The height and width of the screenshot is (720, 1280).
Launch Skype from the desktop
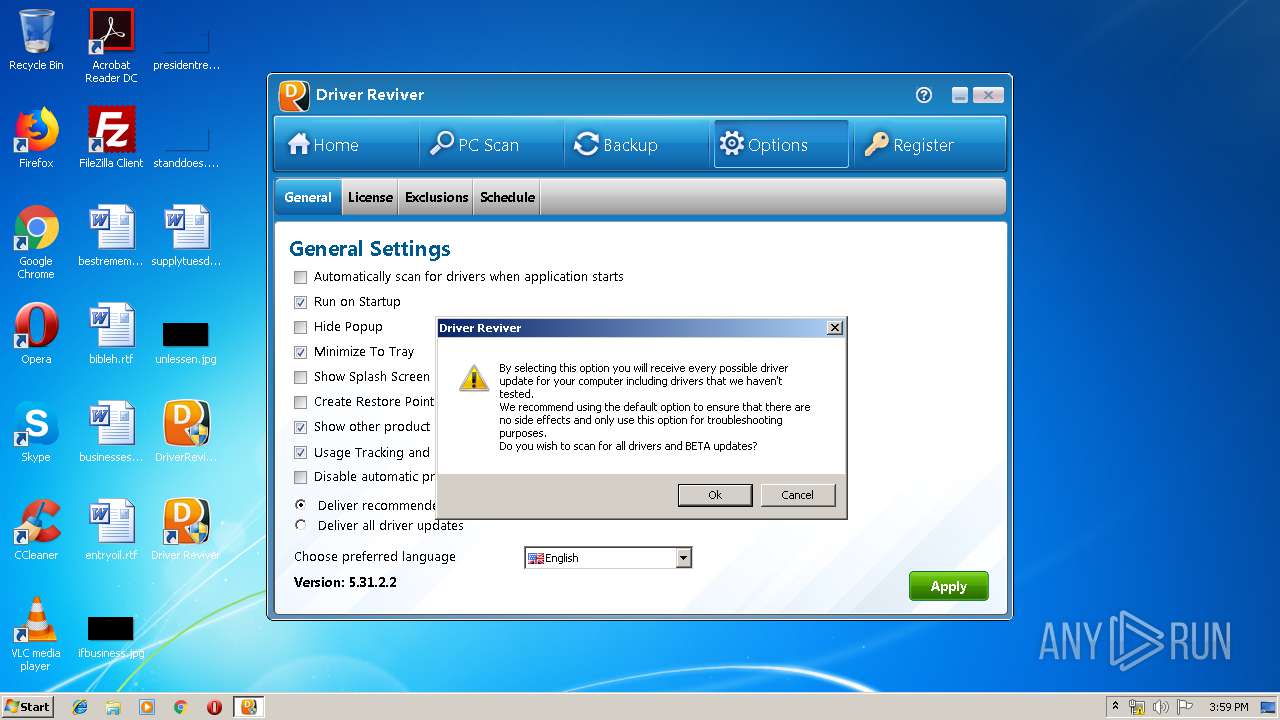coord(36,432)
